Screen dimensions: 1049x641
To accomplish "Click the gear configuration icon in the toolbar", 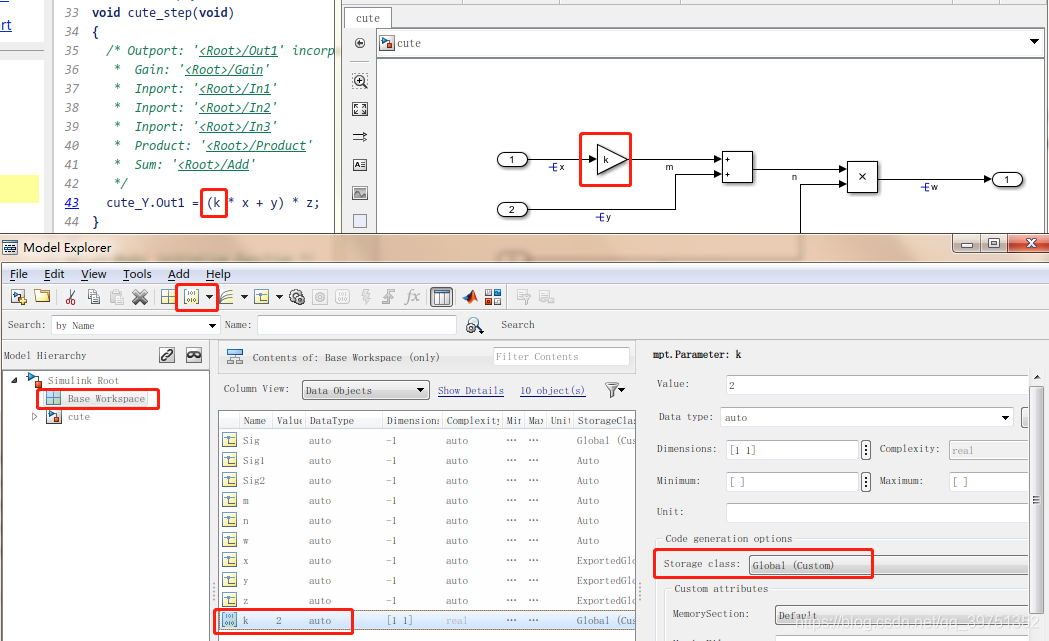I will 296,297.
